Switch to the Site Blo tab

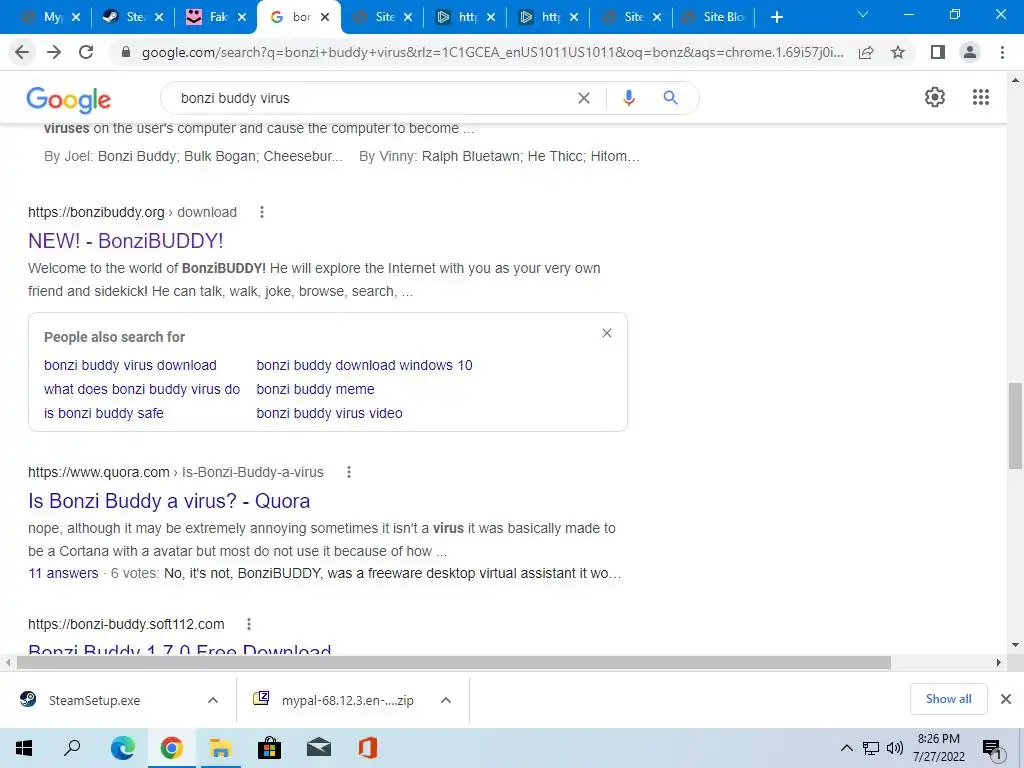[715, 17]
